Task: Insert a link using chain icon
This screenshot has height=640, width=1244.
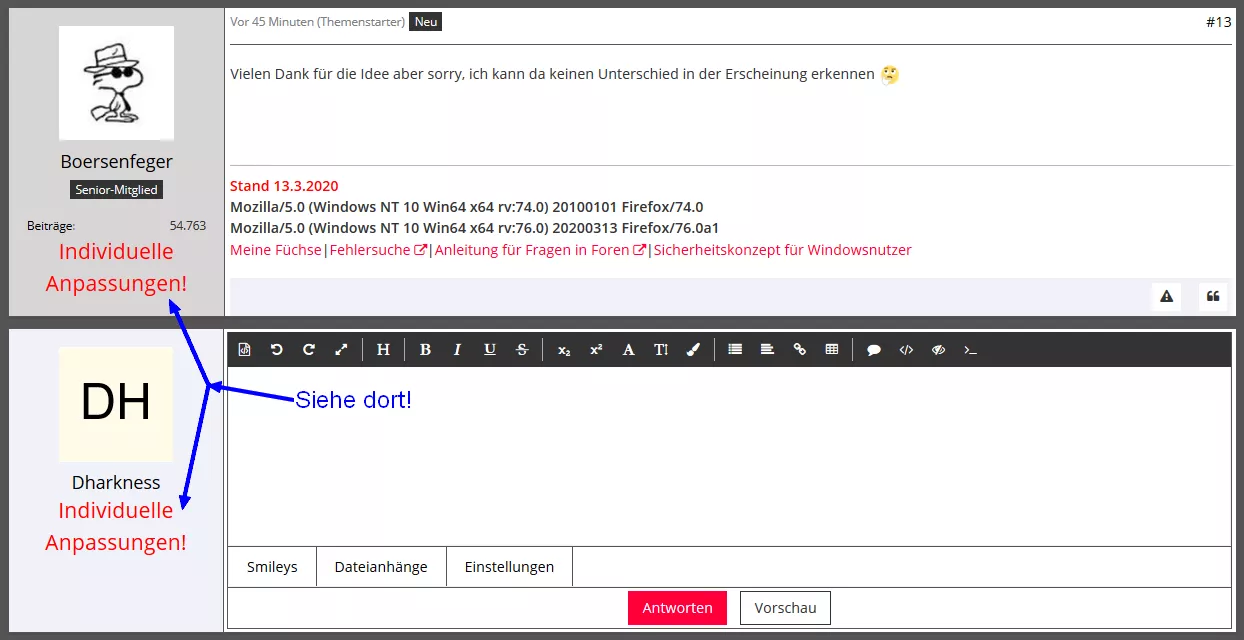Action: click(x=799, y=350)
